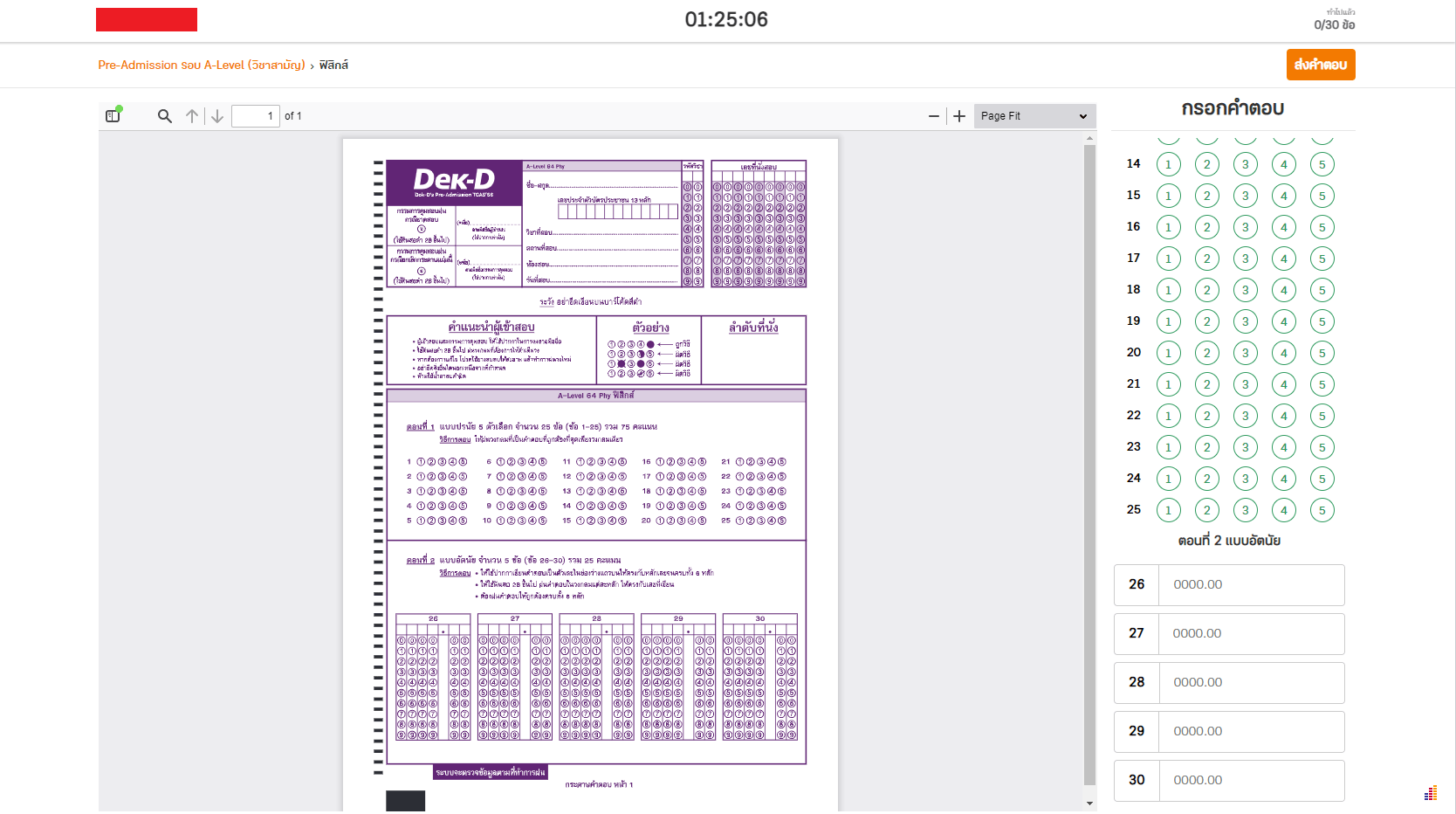This screenshot has height=814, width=1456.
Task: Zoom out of the answer sheet document
Action: point(934,115)
